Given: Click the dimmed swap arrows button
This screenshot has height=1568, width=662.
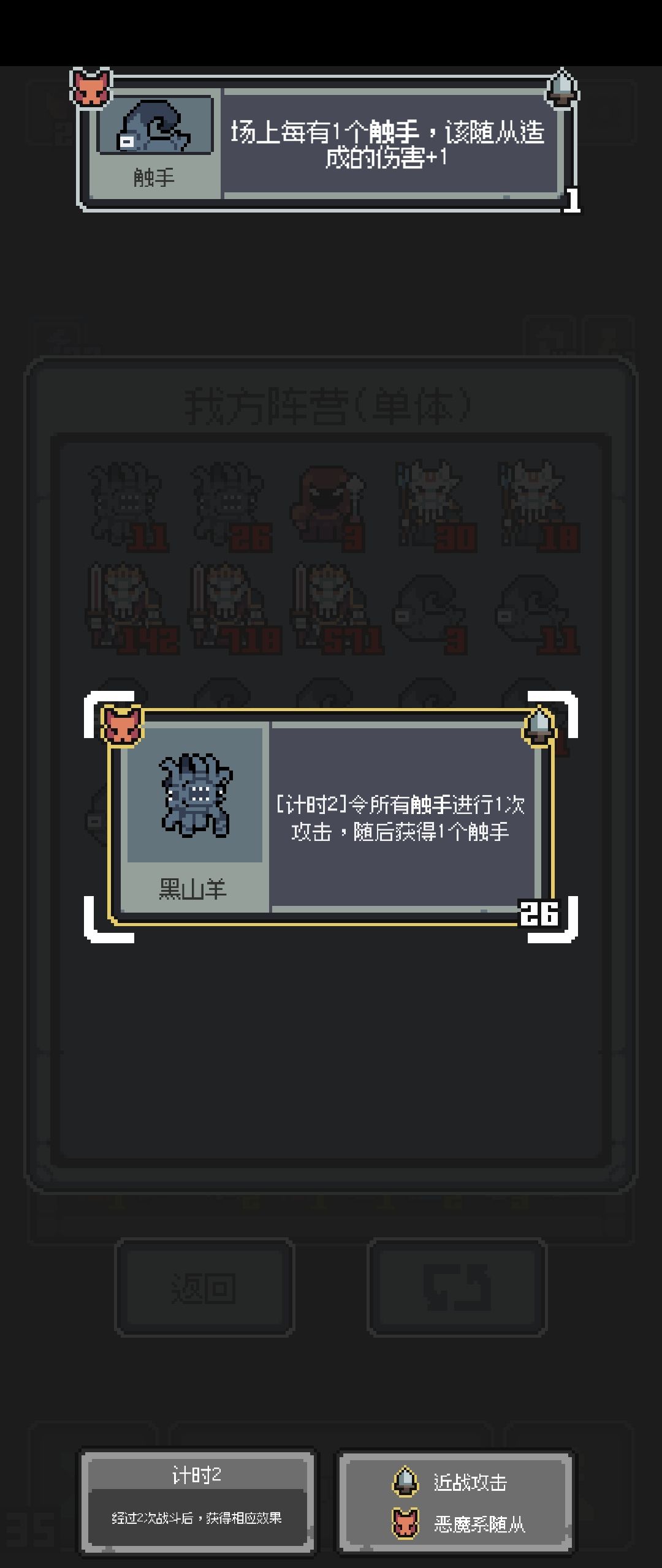Looking at the screenshot, I should (x=457, y=1286).
